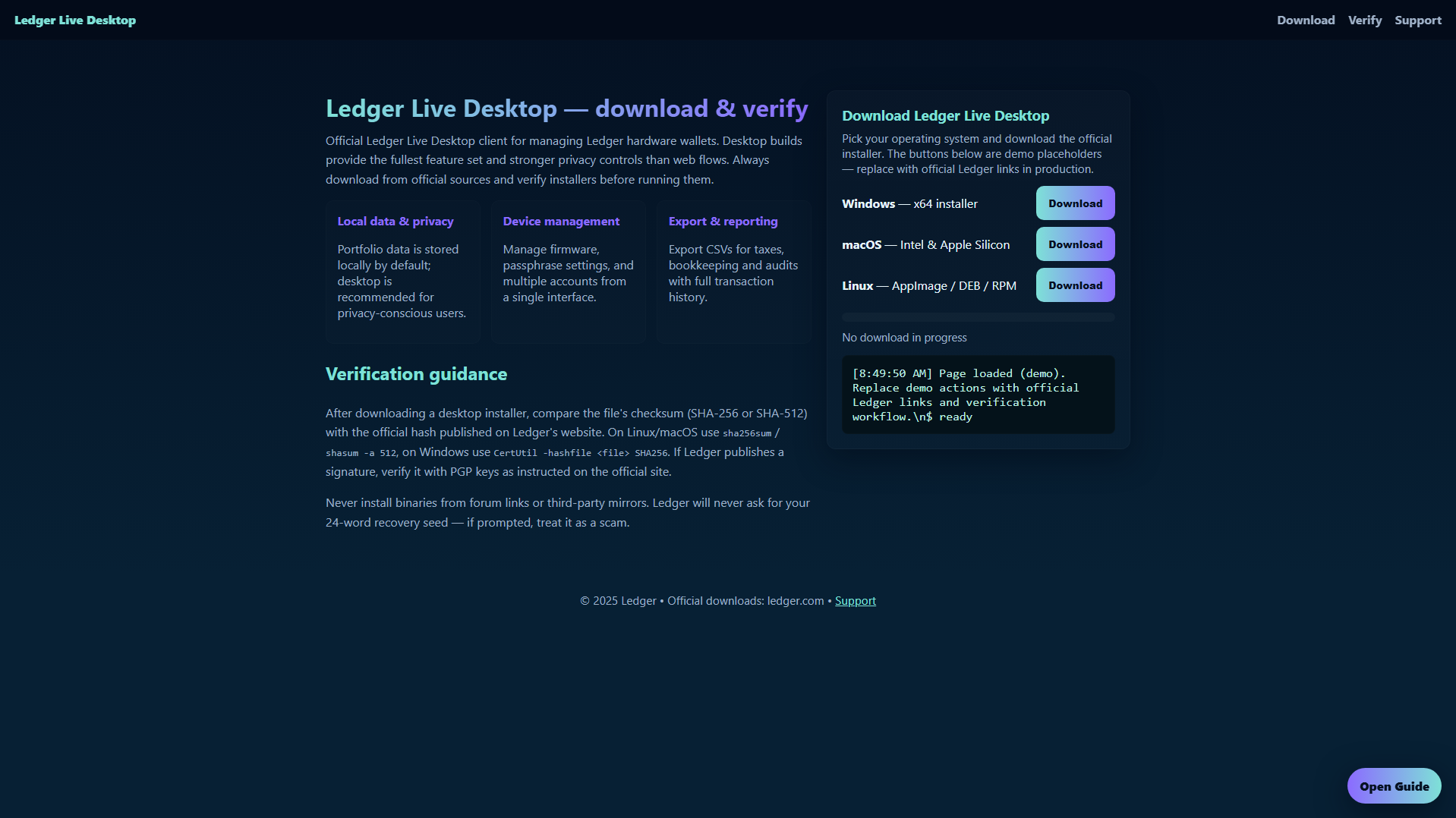Click the download progress bar
1456x818 pixels.
[978, 317]
